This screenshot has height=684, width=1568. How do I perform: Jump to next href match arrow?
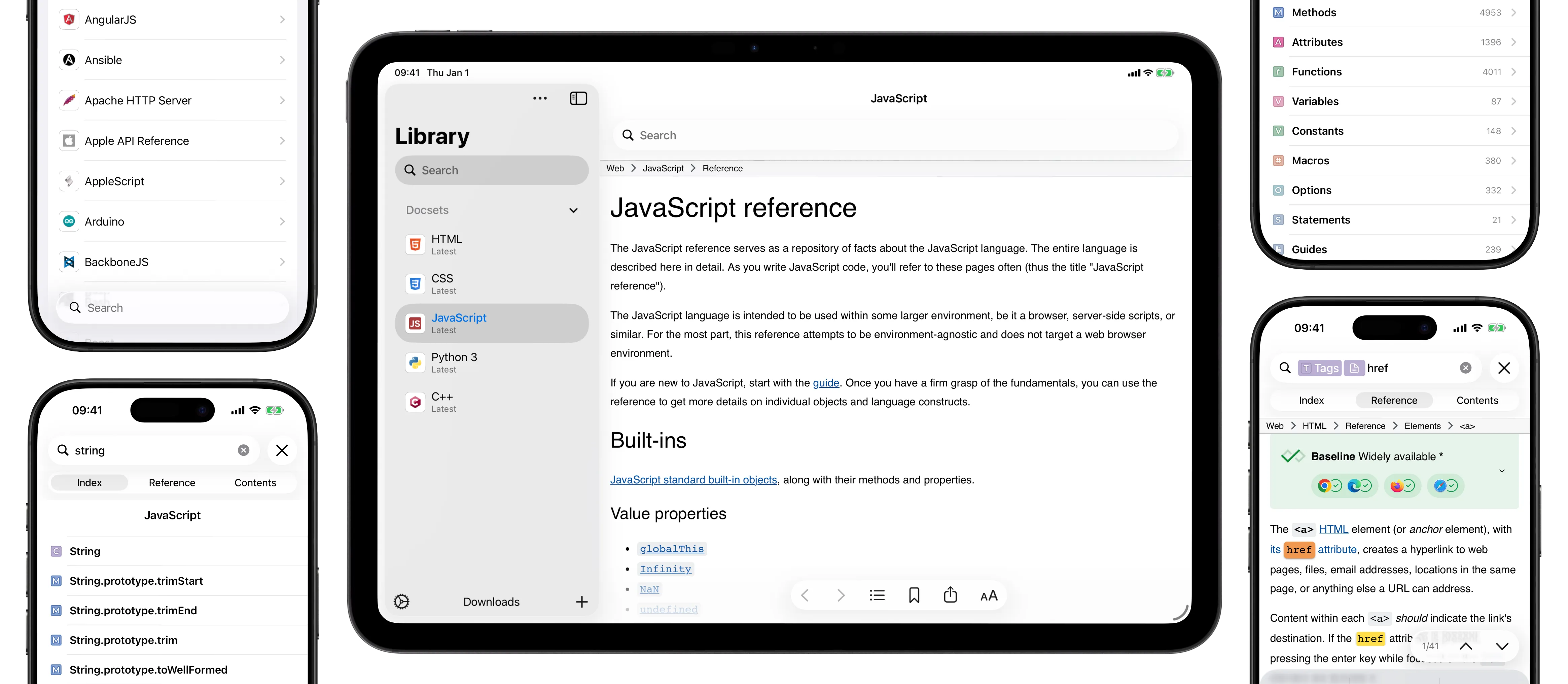pyautogui.click(x=1502, y=646)
